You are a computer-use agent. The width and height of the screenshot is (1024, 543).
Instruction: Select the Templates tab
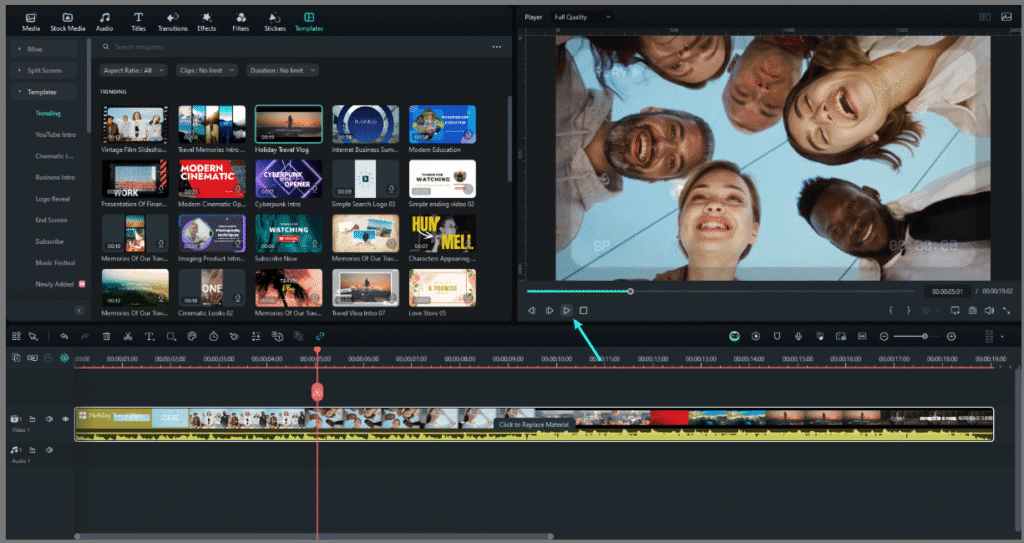click(x=309, y=22)
